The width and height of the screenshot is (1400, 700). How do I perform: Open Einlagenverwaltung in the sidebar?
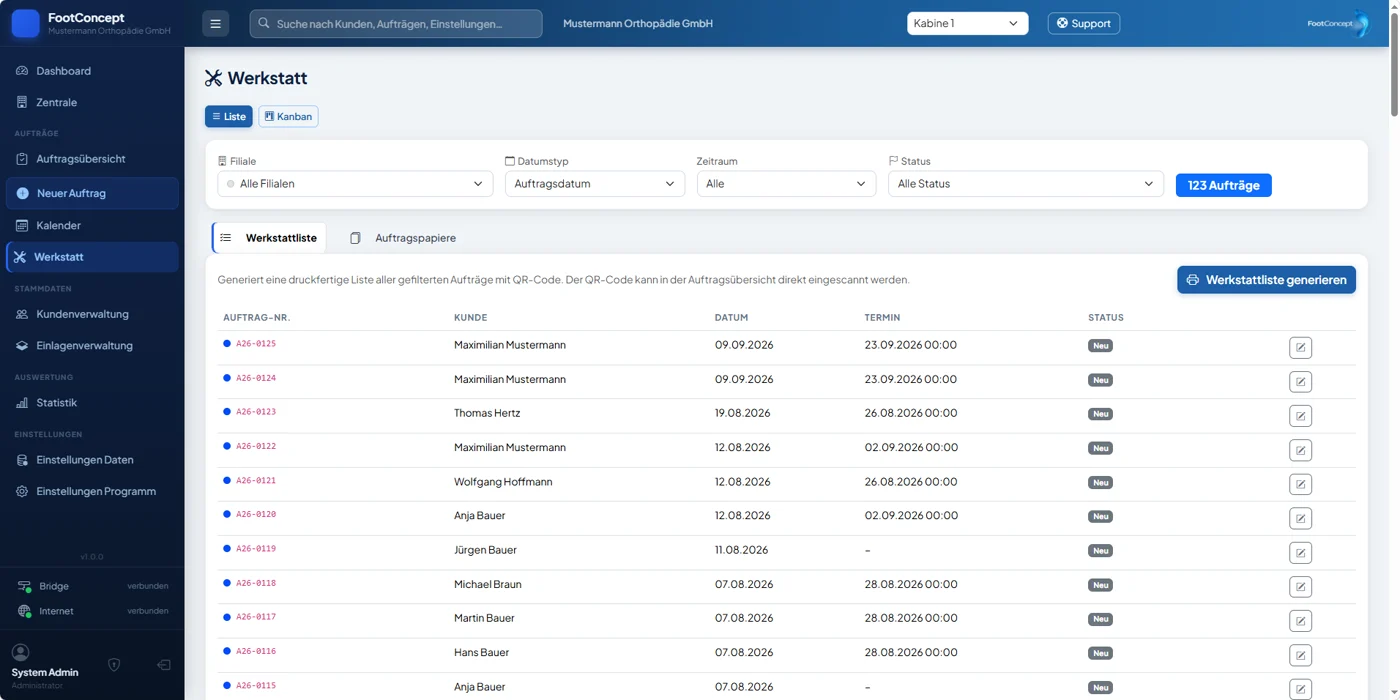[92, 346]
